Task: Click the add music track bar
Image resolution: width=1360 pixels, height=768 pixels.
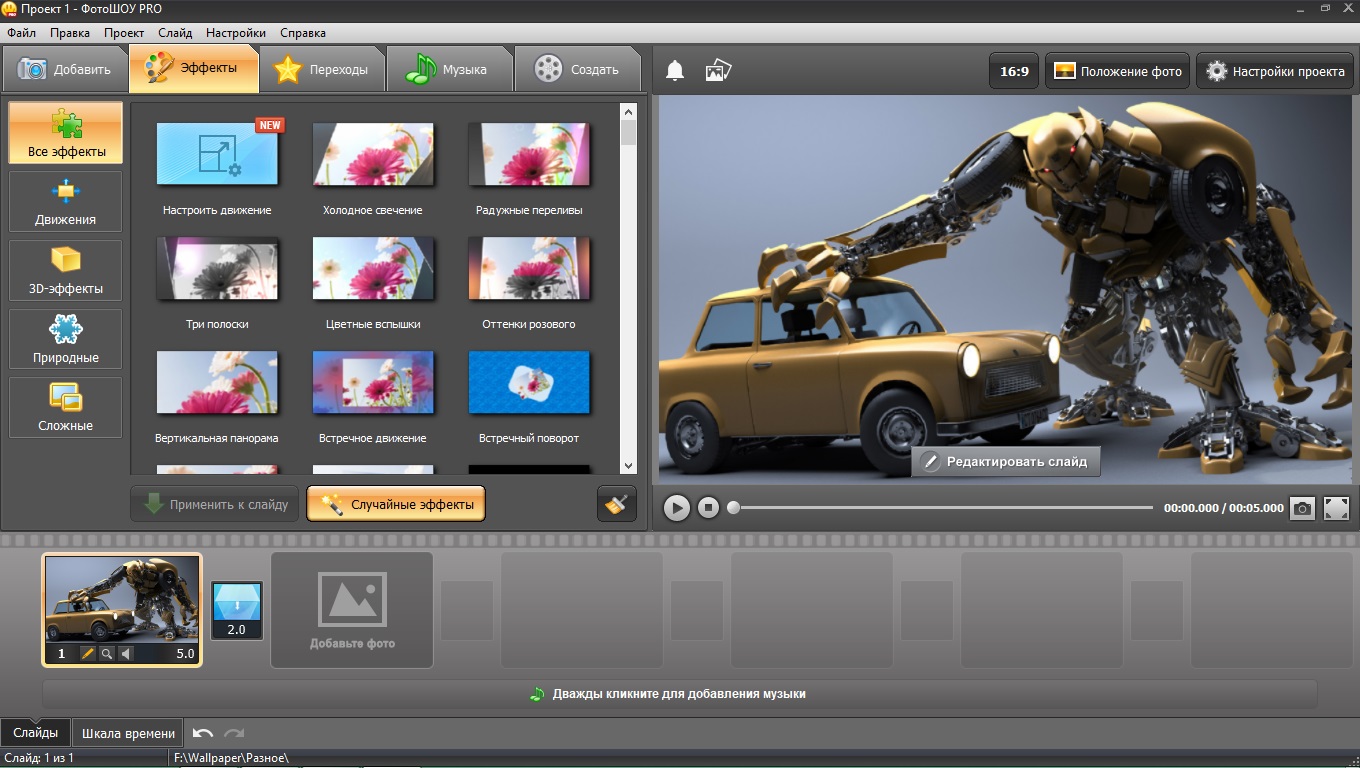Action: [680, 694]
